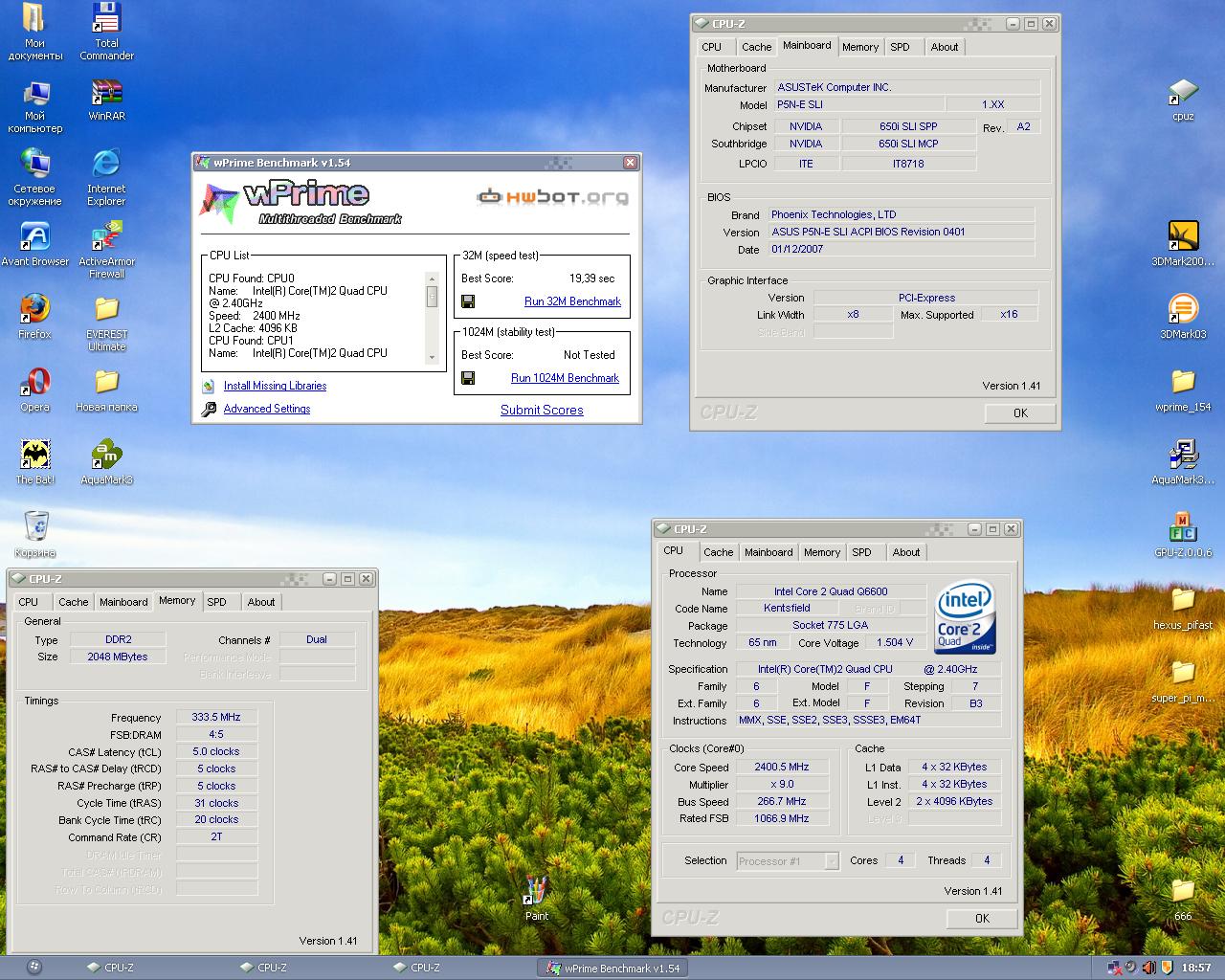Click OK in the Mainboard CPU-Z window
Image resolution: width=1225 pixels, height=980 pixels.
(x=1020, y=413)
